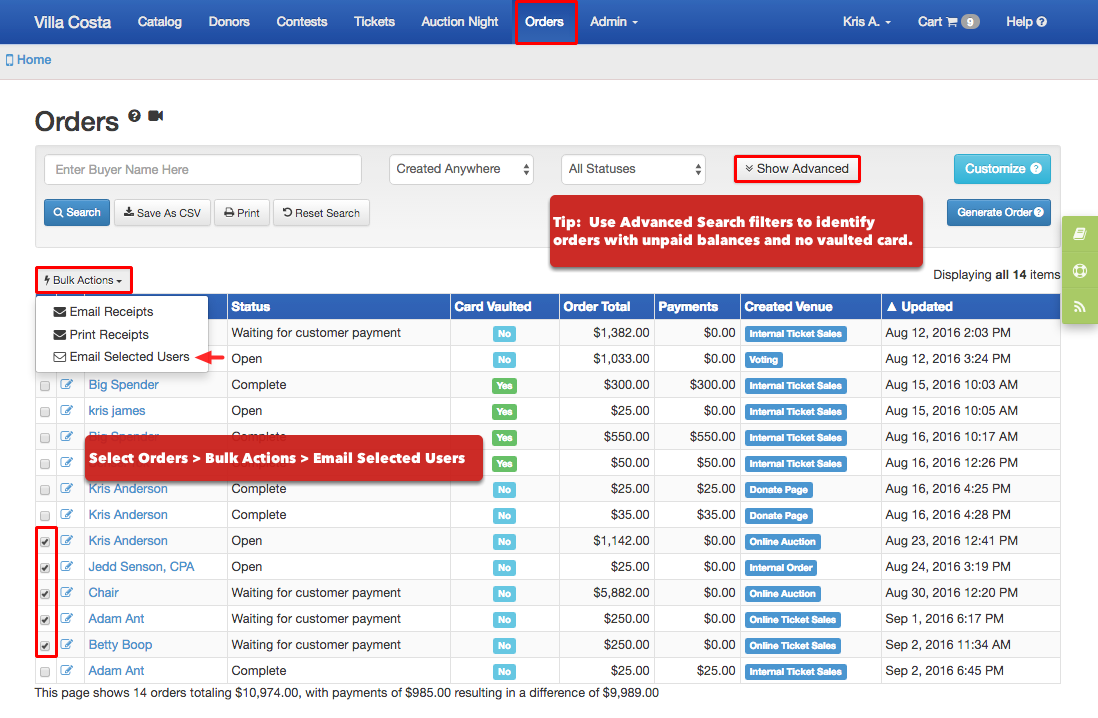Click the Print button
1098x718 pixels.
(x=242, y=213)
